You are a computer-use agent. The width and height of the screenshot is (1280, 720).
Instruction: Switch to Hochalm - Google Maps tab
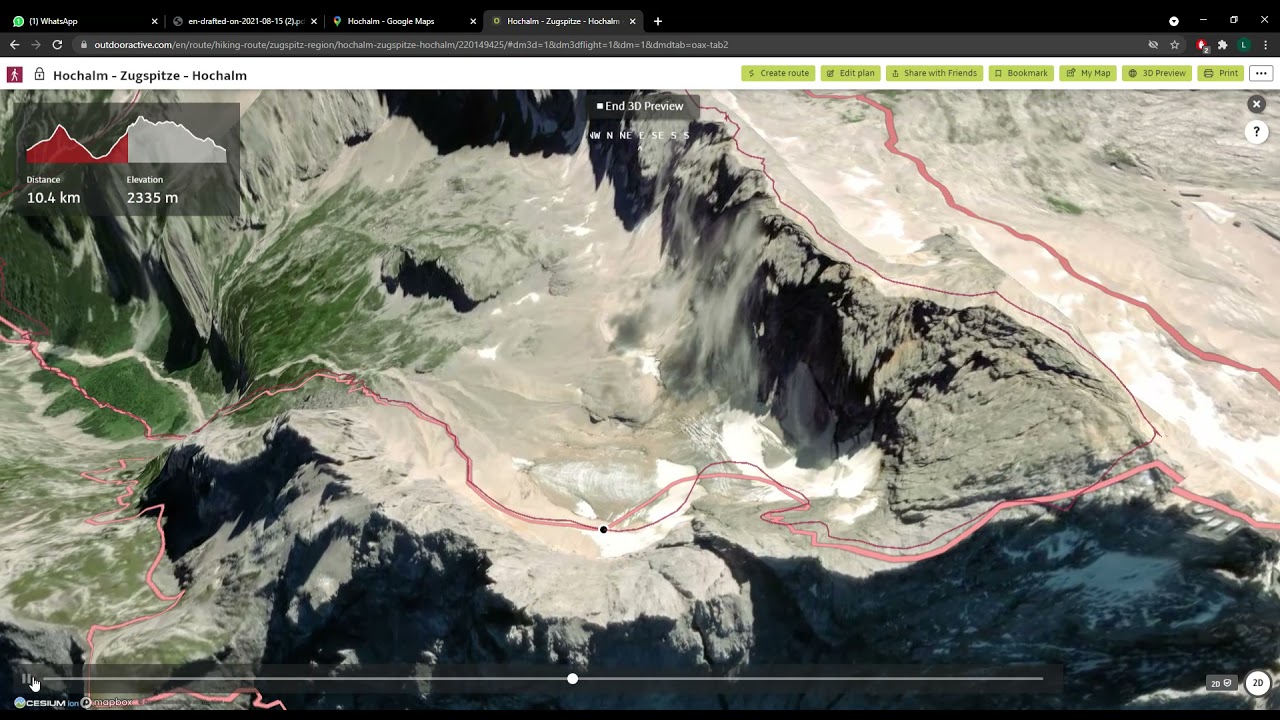(404, 20)
